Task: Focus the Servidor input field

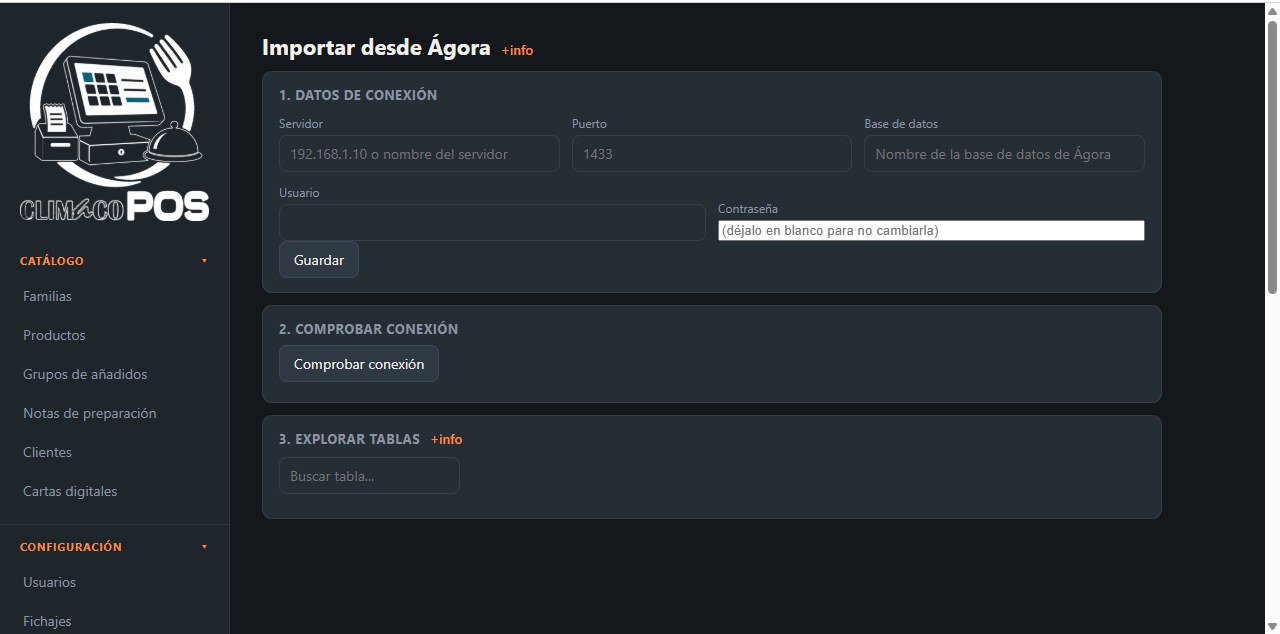Action: click(x=419, y=154)
